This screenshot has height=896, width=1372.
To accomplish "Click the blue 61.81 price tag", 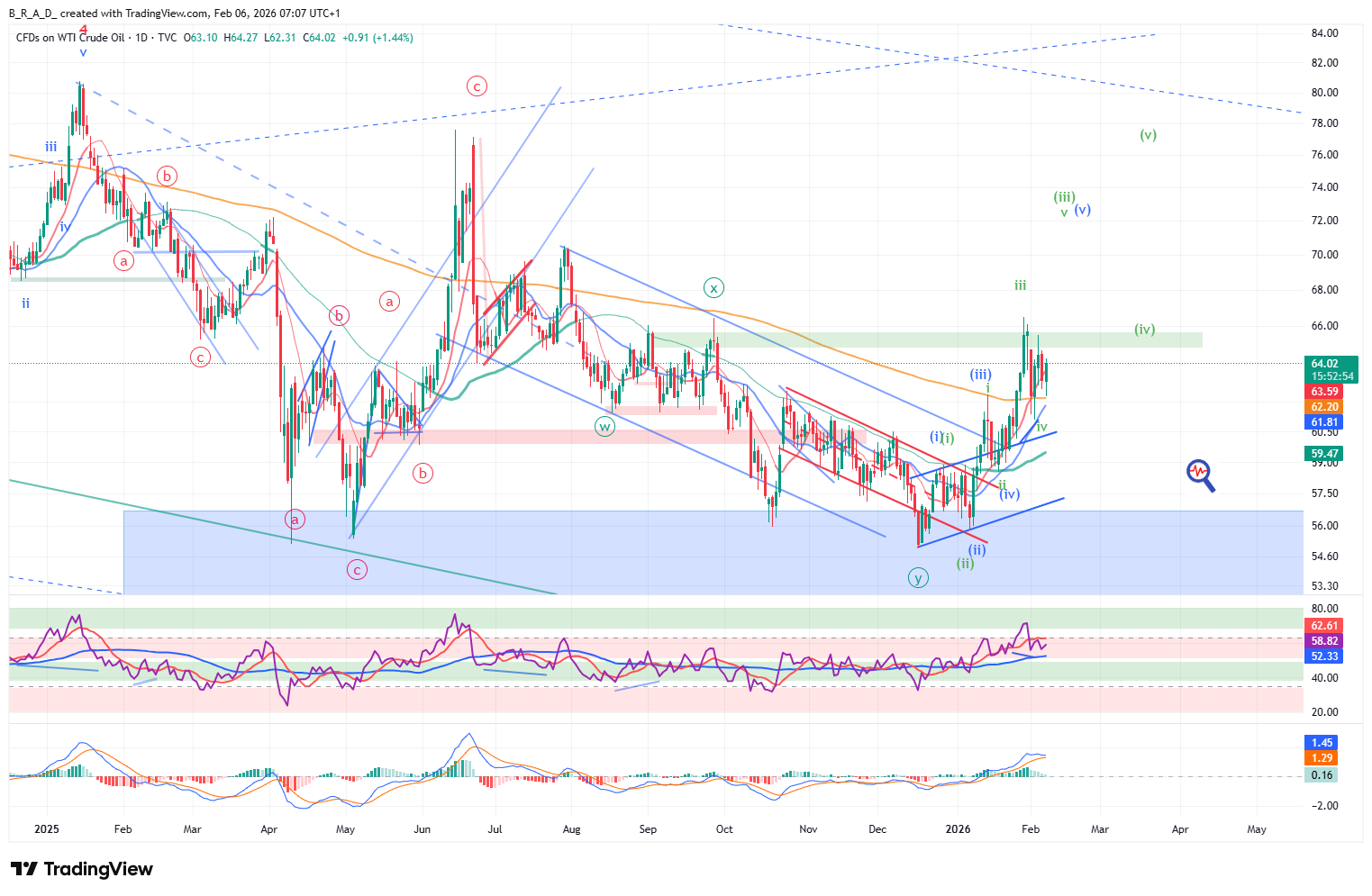I will 1324,422.
